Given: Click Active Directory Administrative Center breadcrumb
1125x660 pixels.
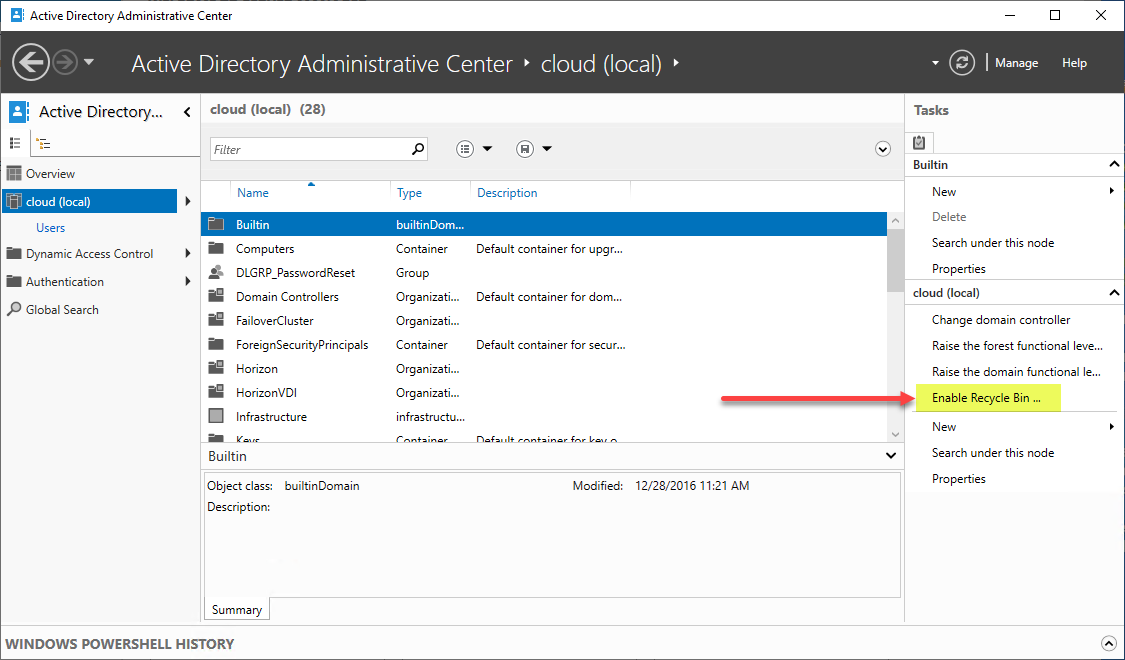Looking at the screenshot, I should (322, 64).
